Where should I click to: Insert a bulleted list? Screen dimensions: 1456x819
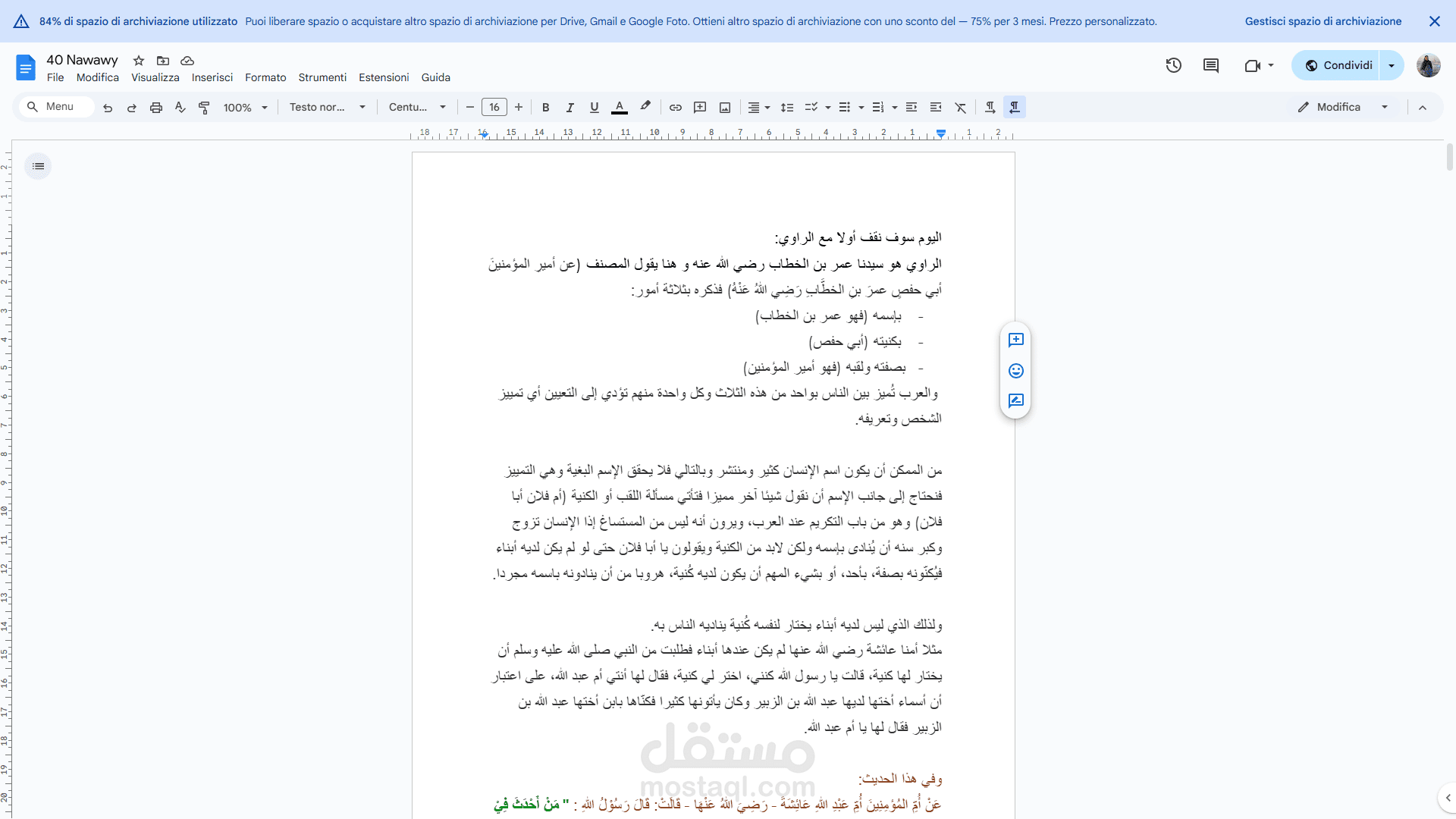click(845, 108)
